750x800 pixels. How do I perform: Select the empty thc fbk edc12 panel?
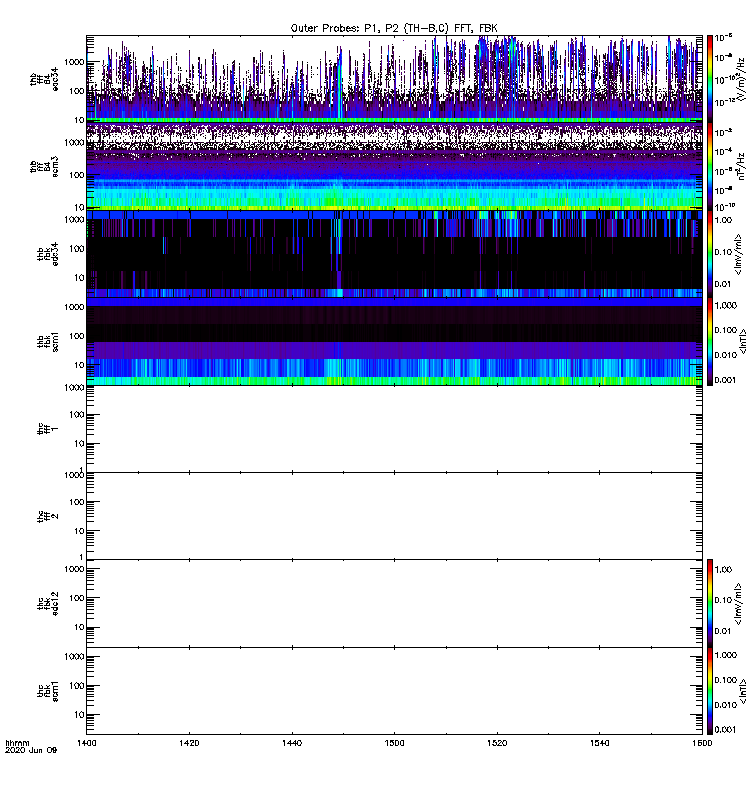tap(394, 604)
